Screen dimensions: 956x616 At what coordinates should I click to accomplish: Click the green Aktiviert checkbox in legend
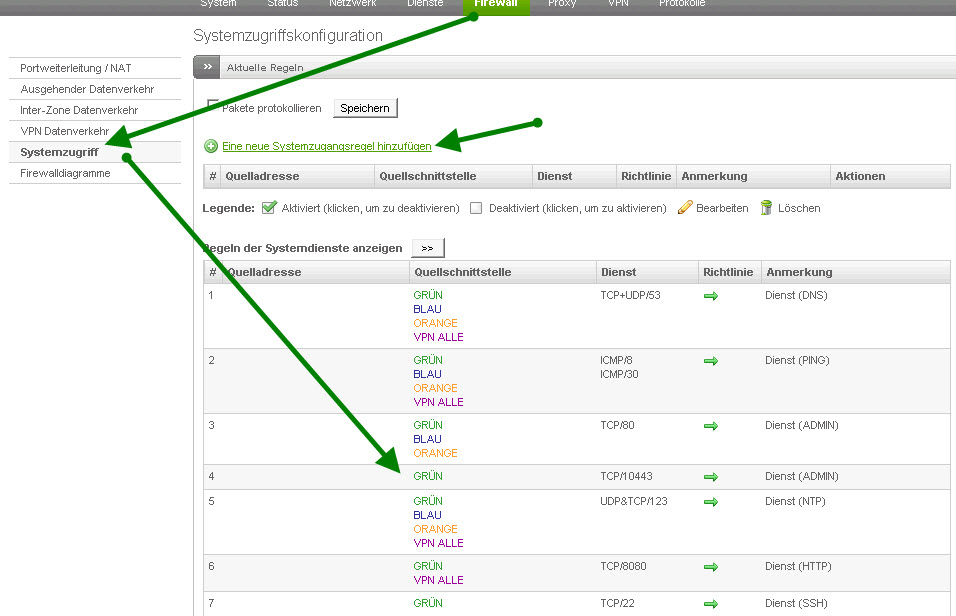click(269, 208)
